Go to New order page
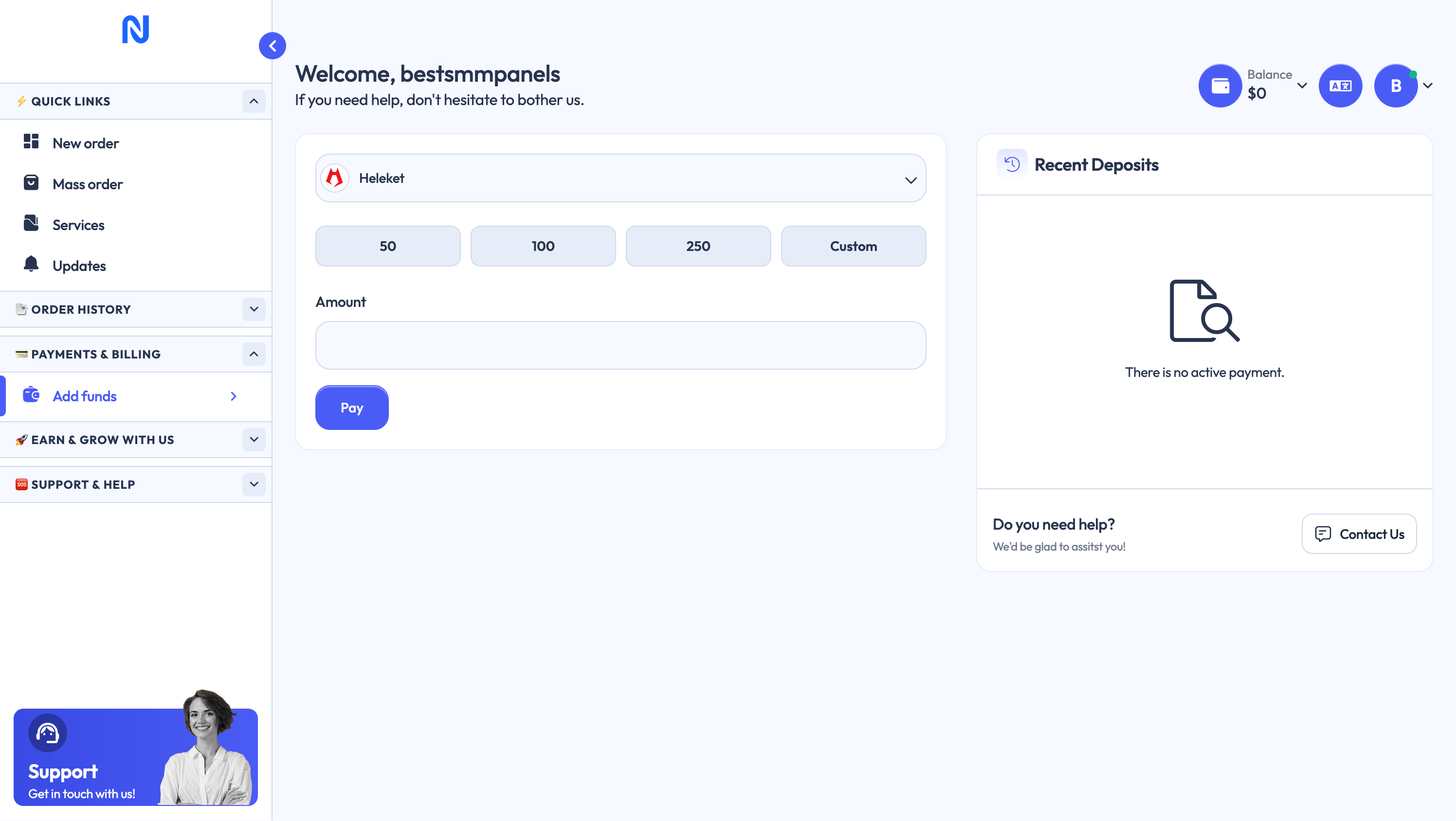Viewport: 1456px width, 821px height. tap(85, 143)
